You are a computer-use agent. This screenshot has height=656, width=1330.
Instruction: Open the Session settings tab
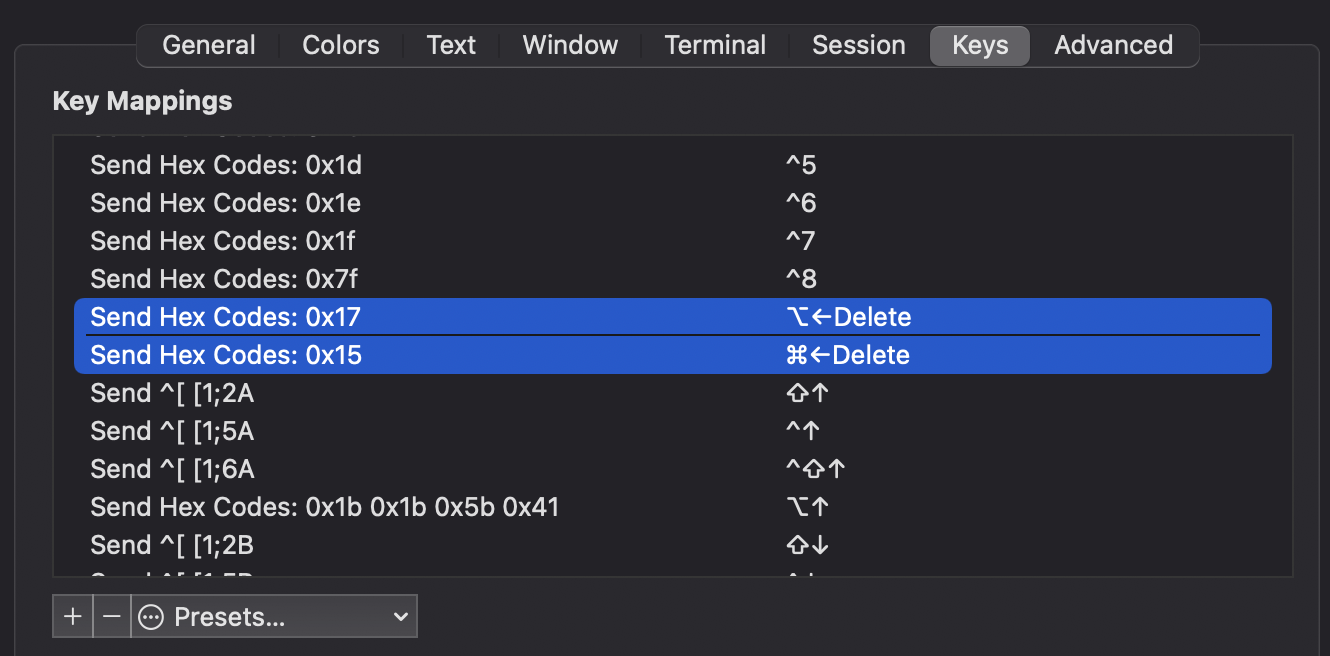click(858, 45)
